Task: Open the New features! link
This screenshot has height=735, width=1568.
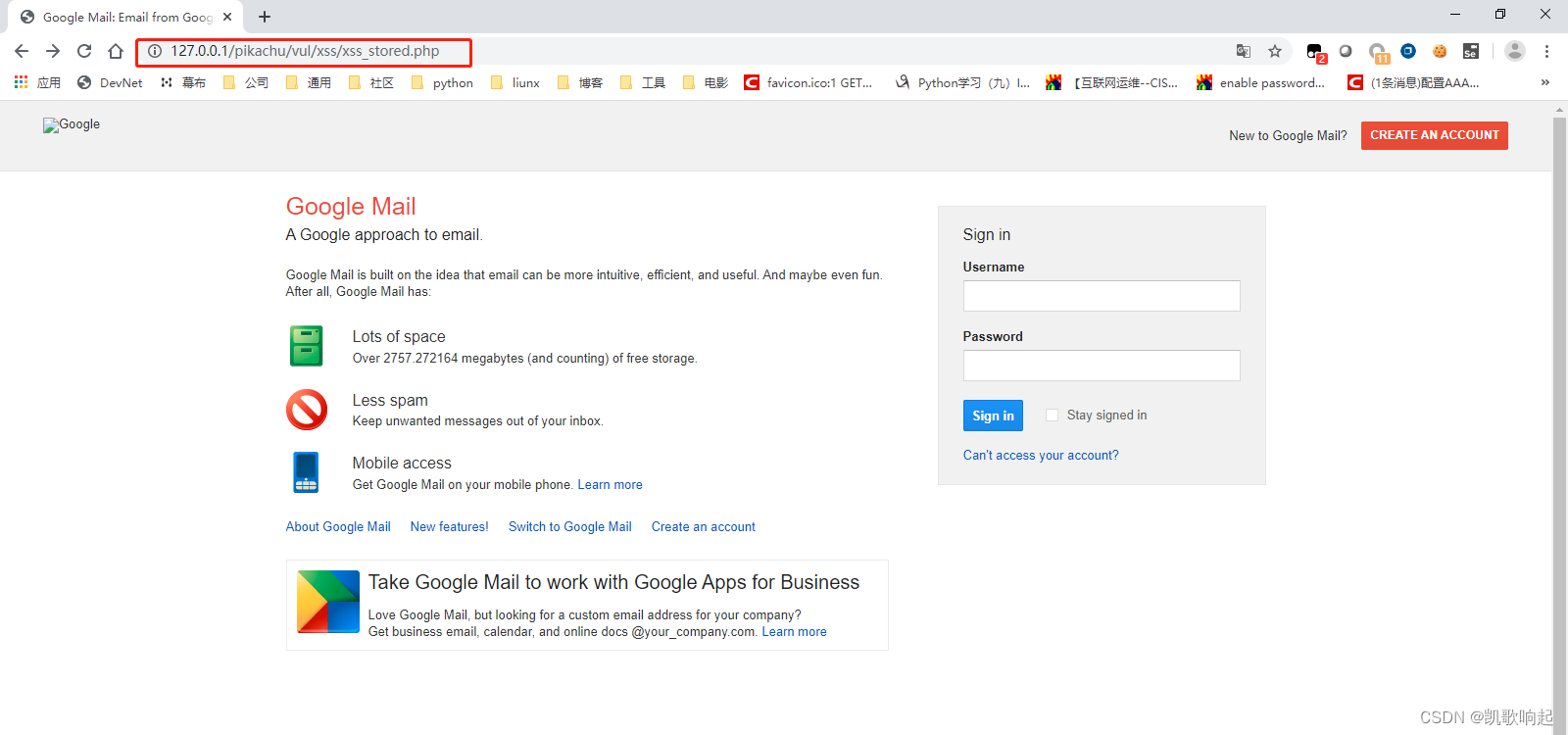Action: point(449,526)
